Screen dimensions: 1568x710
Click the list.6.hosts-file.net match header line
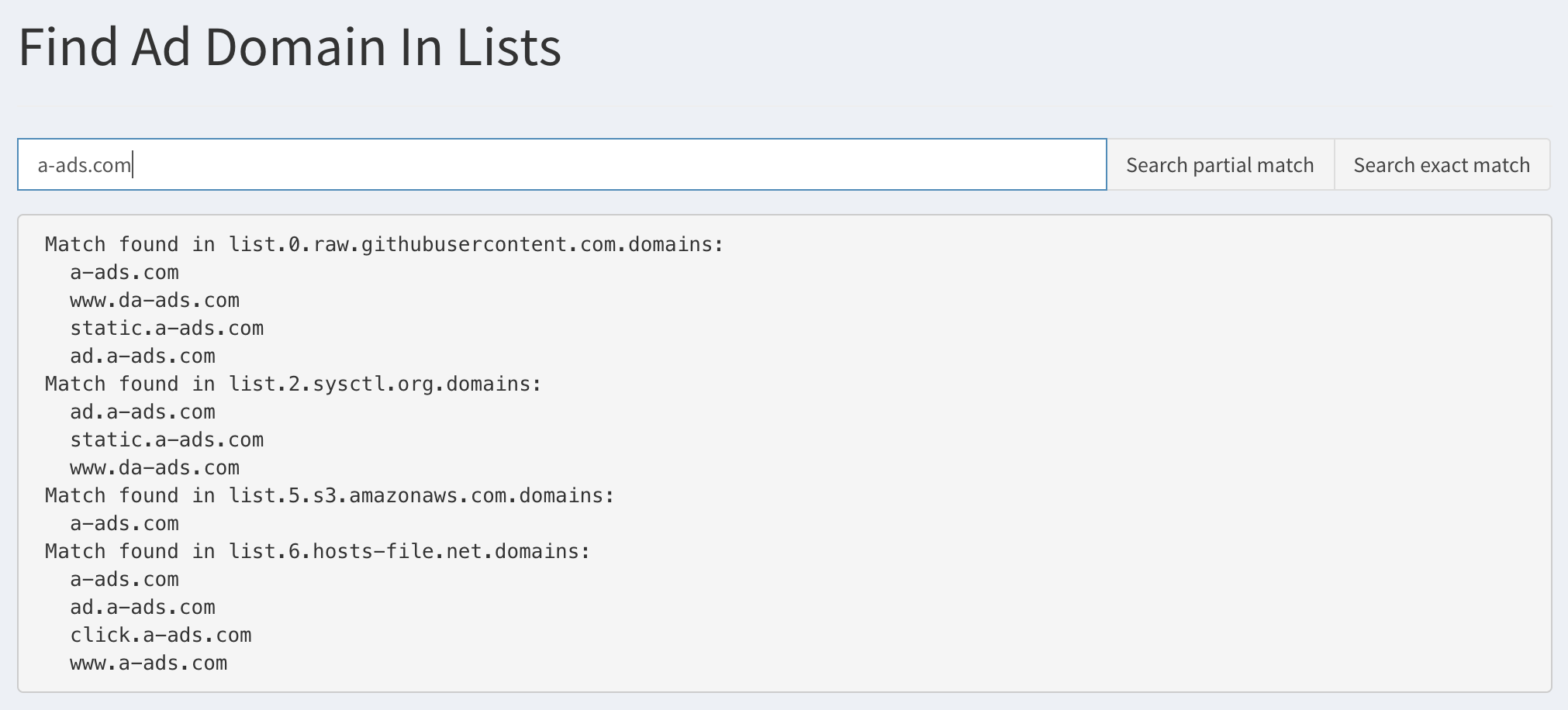coord(317,552)
